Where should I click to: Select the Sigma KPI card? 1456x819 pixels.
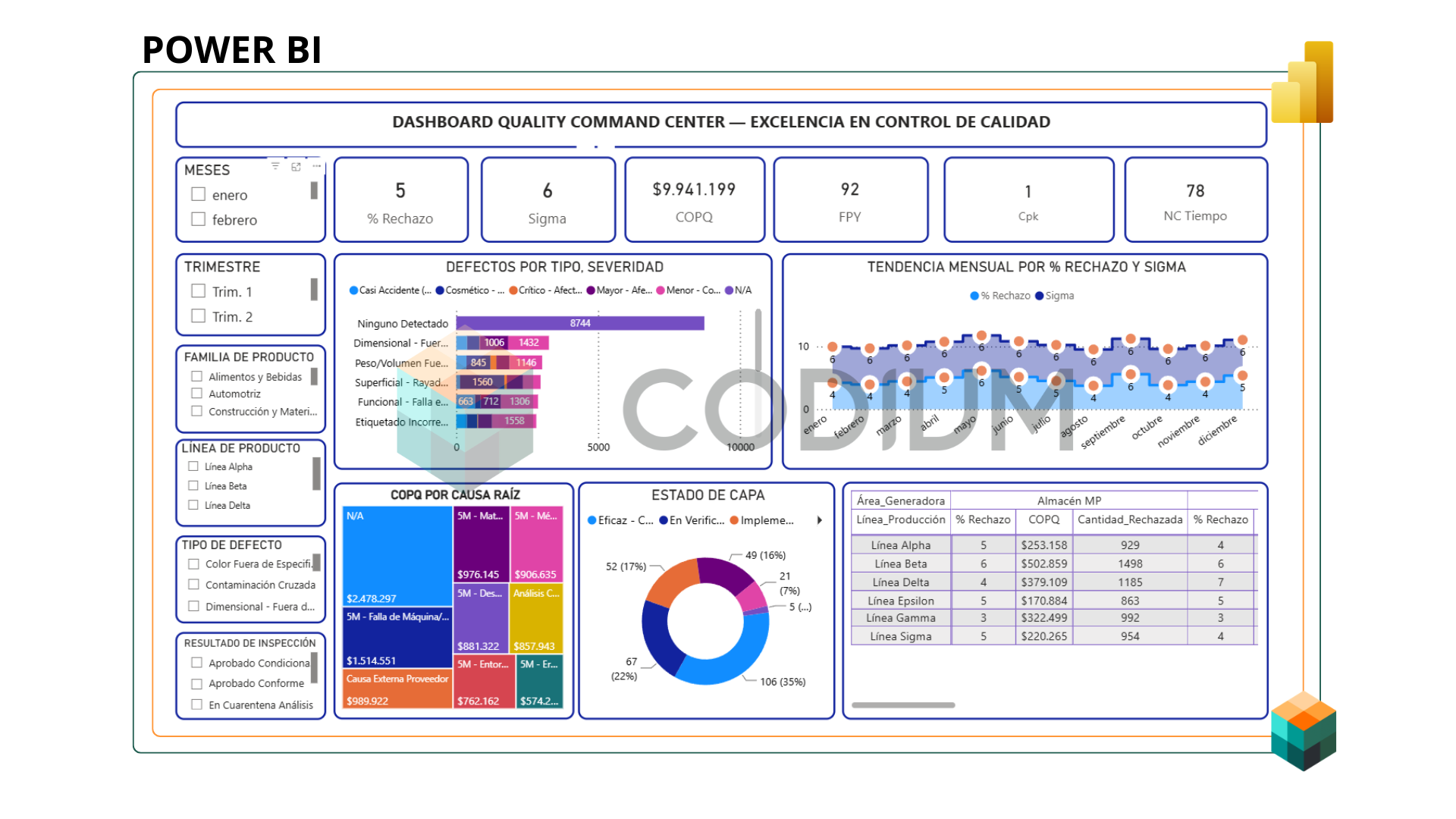click(548, 199)
